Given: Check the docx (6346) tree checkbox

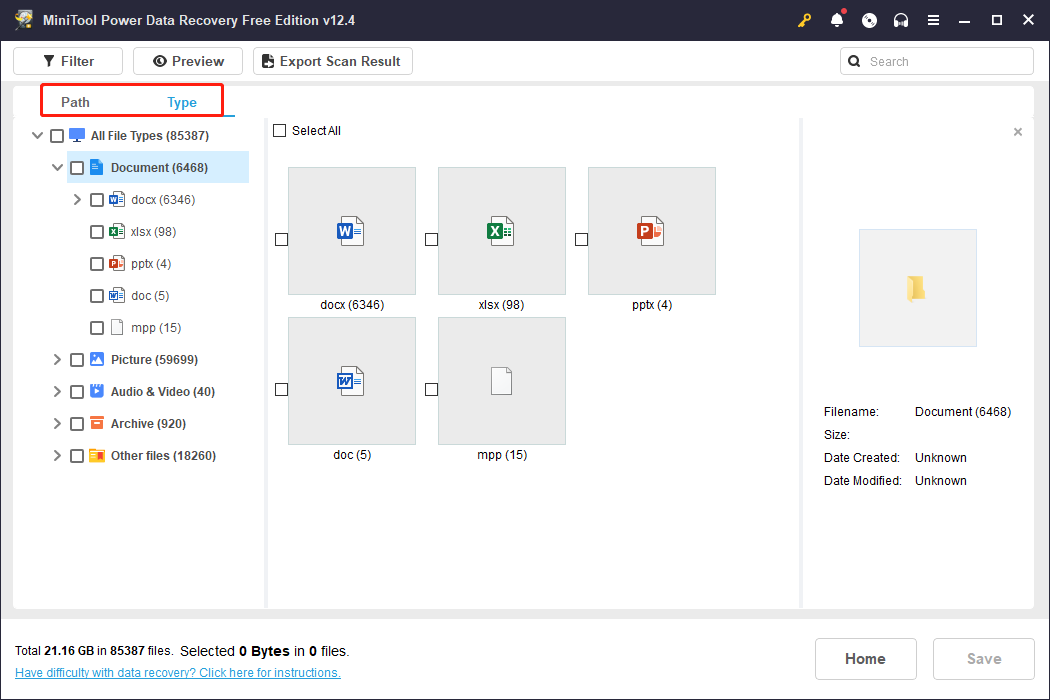Looking at the screenshot, I should coord(97,200).
